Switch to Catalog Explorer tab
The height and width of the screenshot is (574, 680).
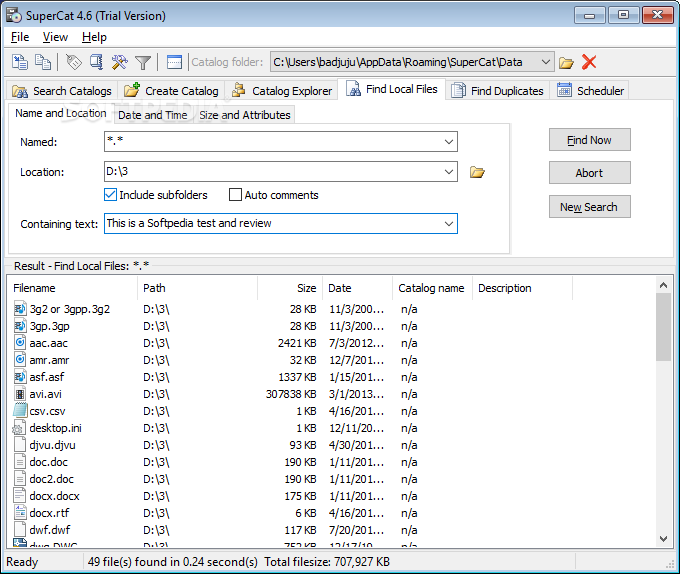tap(281, 91)
